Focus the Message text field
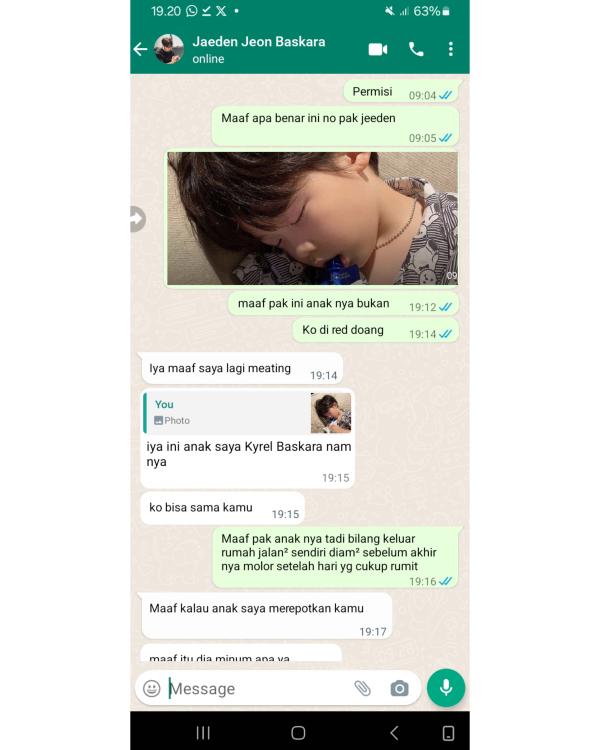Viewport: 600px width, 750px height. (x=258, y=688)
